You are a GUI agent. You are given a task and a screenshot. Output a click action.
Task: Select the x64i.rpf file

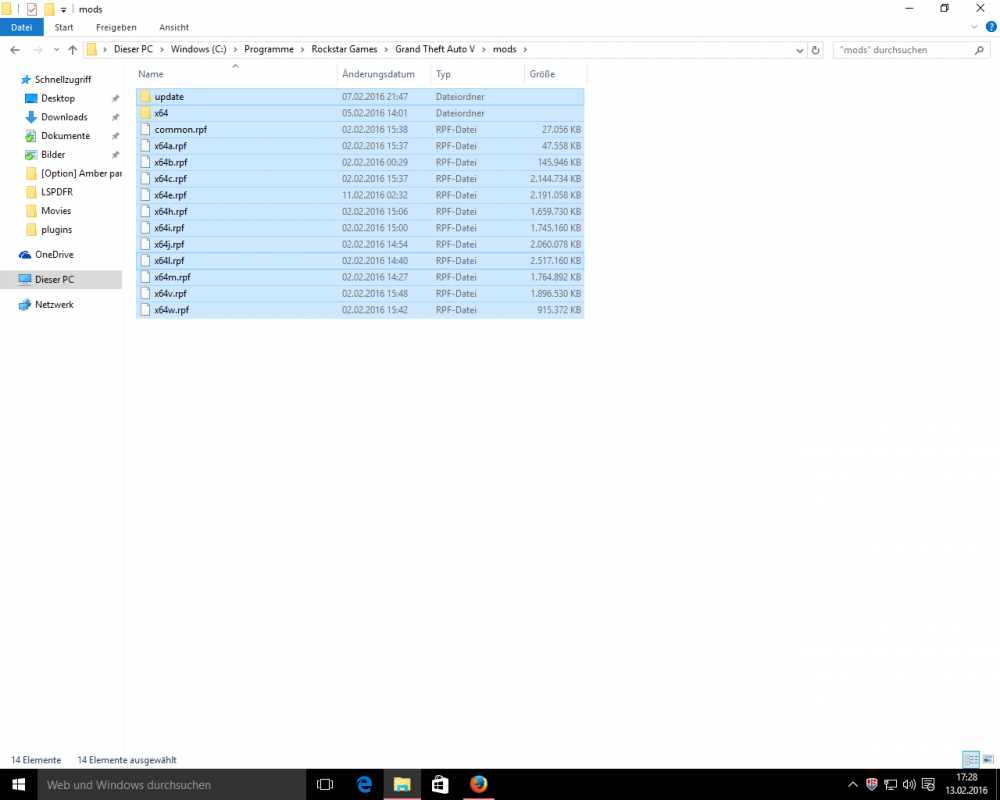[x=360, y=228]
